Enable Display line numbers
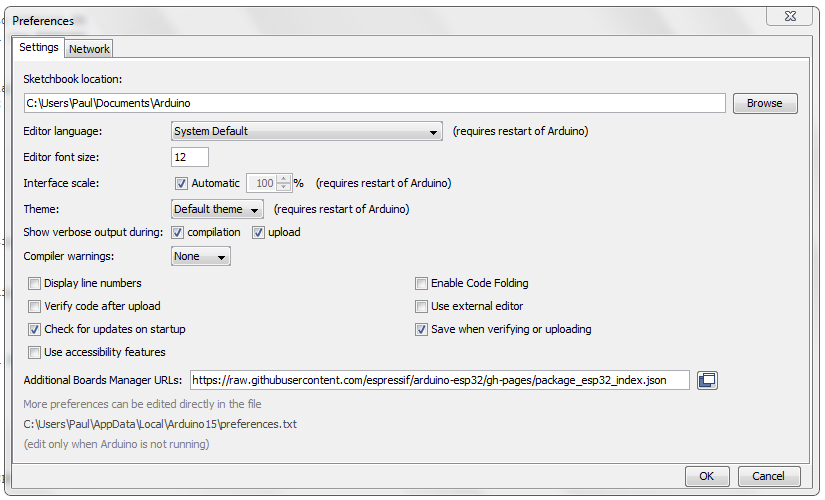The height and width of the screenshot is (500, 825). tap(35, 284)
